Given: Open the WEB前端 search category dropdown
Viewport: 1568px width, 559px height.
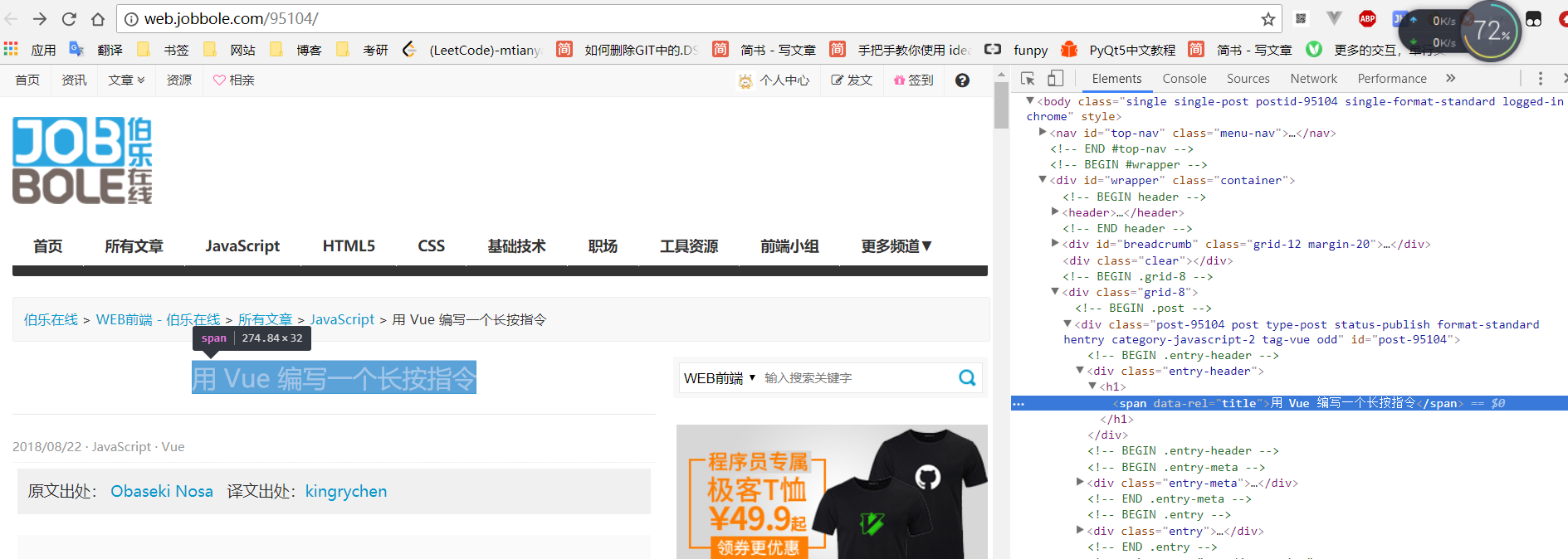Looking at the screenshot, I should [720, 378].
